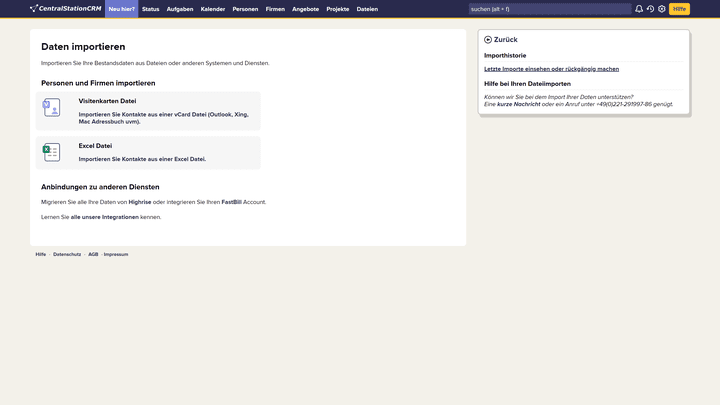The image size is (720, 405).
Task: Switch to the Firmen section
Action: click(x=275, y=9)
